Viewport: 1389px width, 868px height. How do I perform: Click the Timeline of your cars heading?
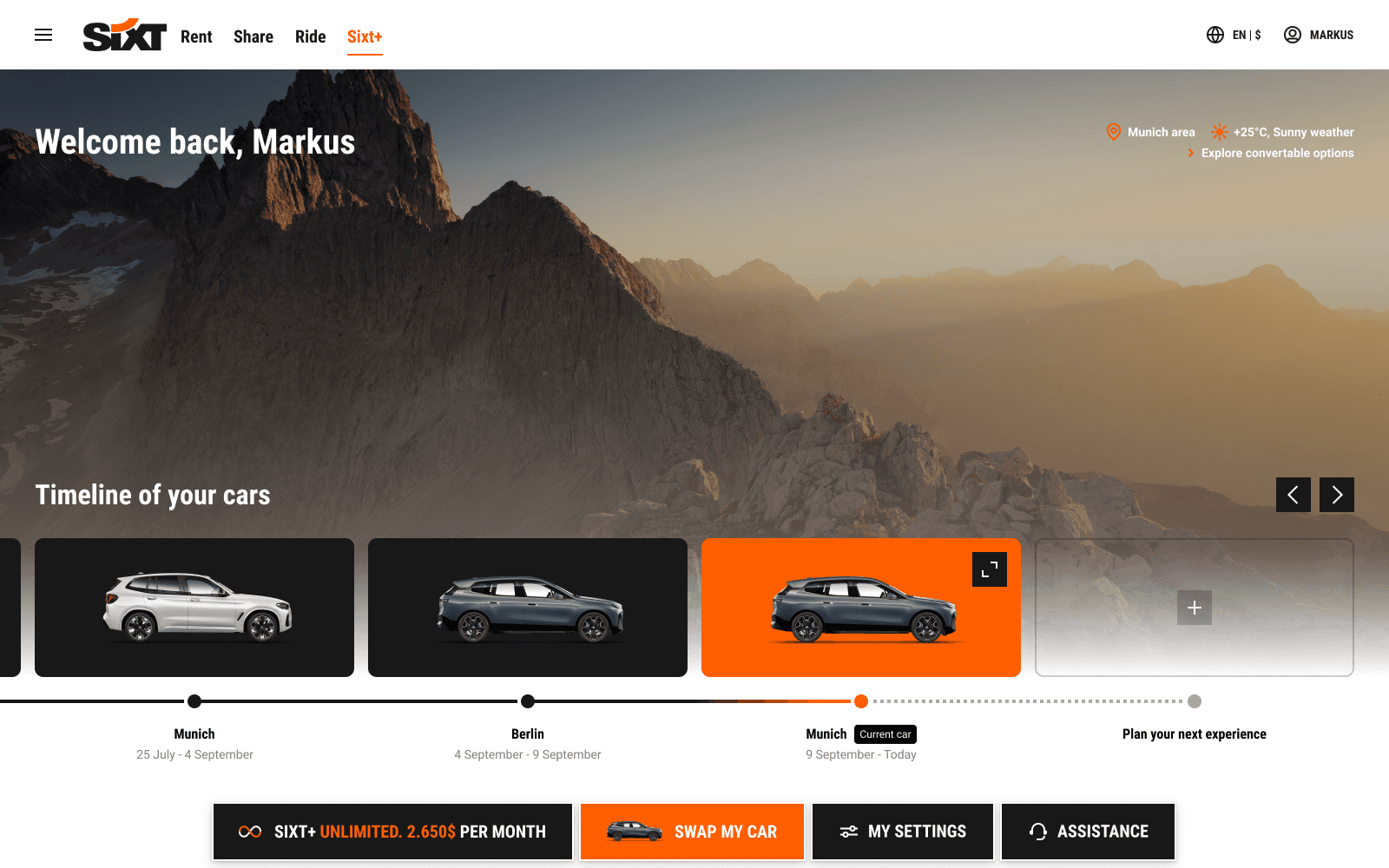pyautogui.click(x=153, y=495)
